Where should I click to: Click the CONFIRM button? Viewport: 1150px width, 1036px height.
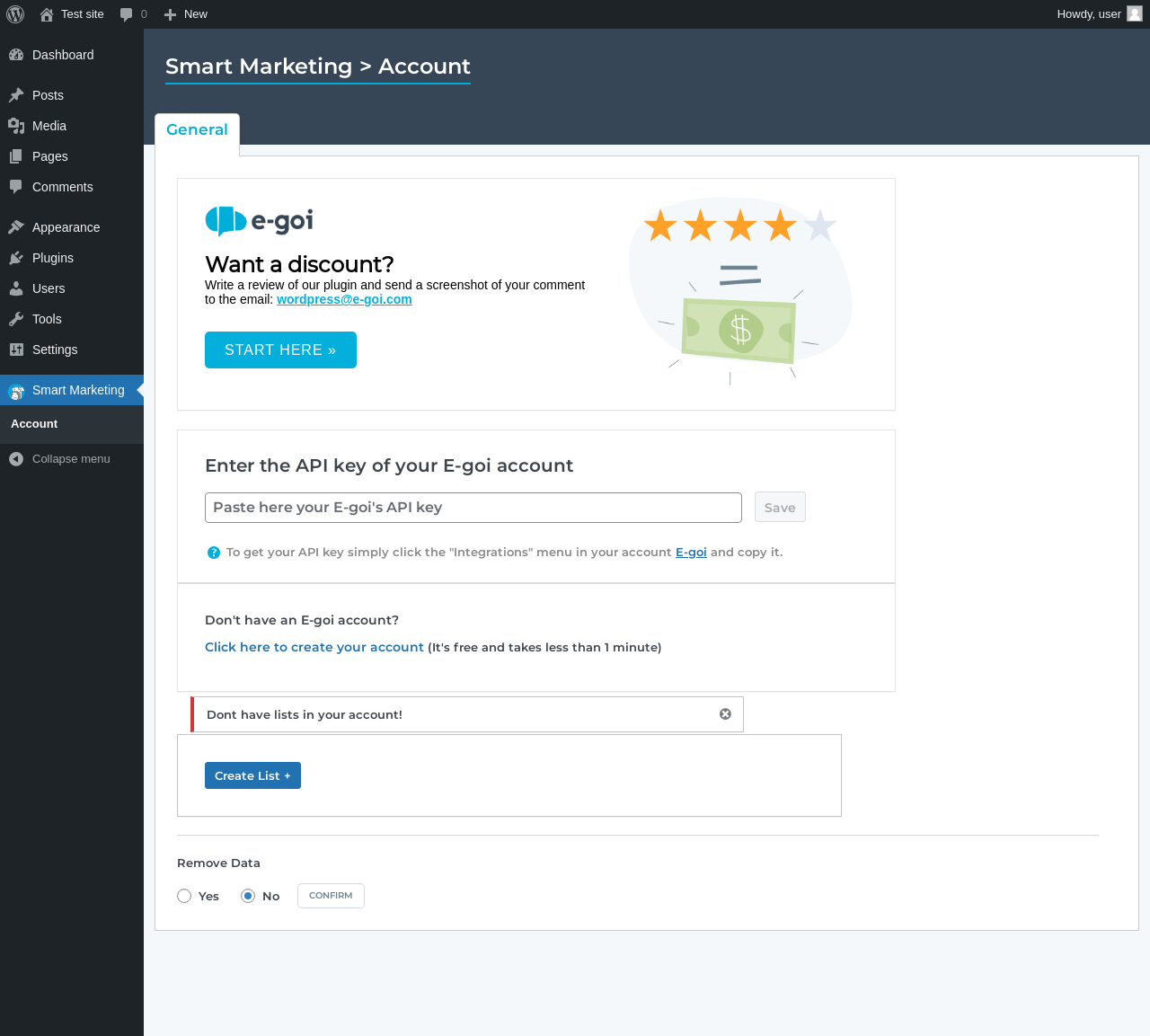pos(331,896)
